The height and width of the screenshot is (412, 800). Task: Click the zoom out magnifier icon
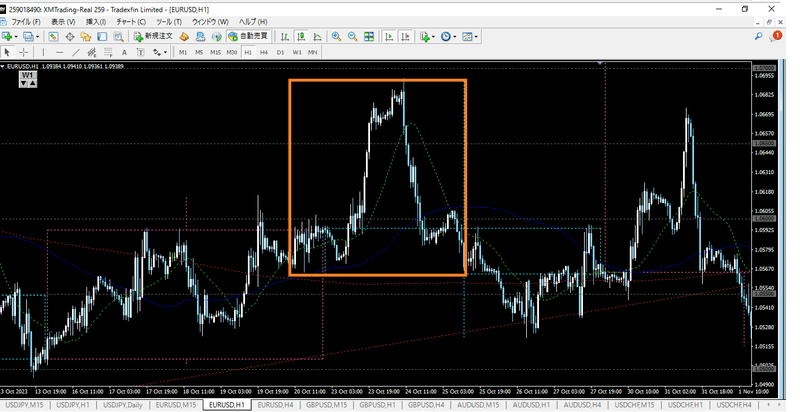coord(353,36)
